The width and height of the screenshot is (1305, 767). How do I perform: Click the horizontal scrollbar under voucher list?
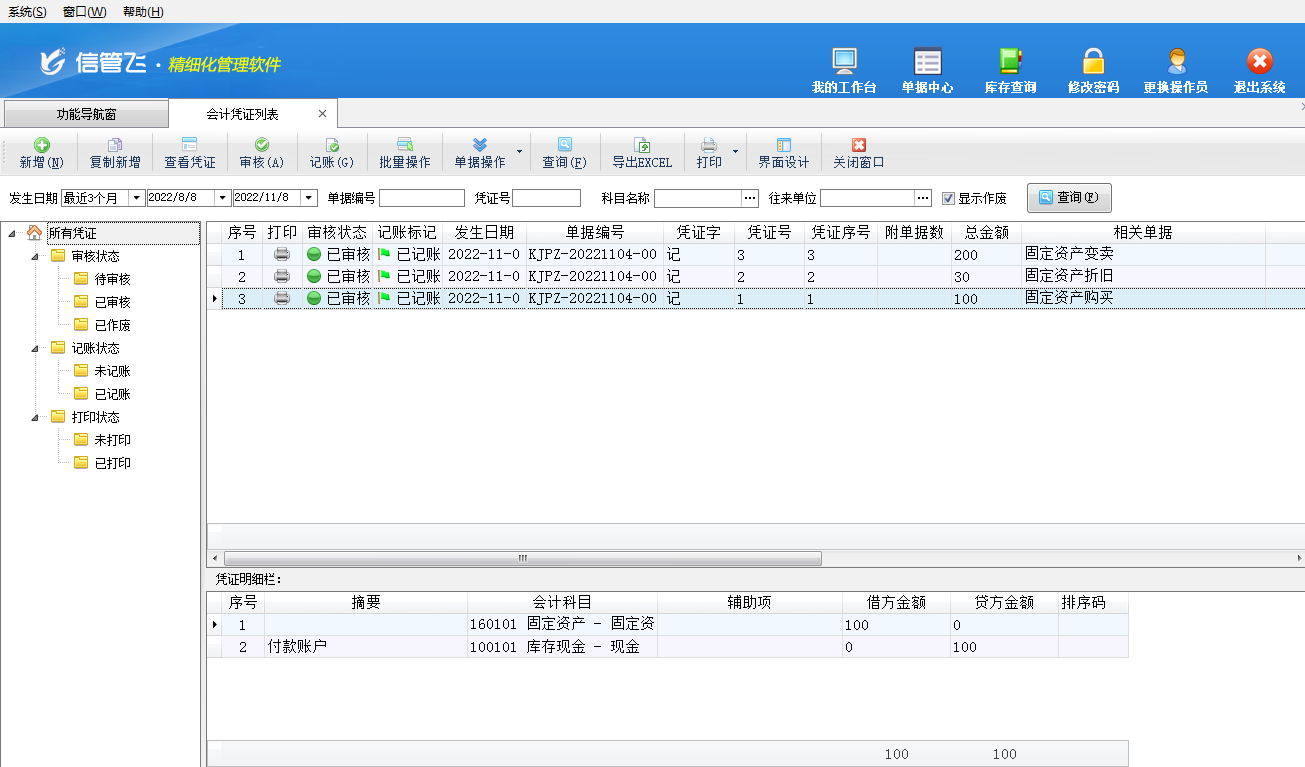(522, 558)
